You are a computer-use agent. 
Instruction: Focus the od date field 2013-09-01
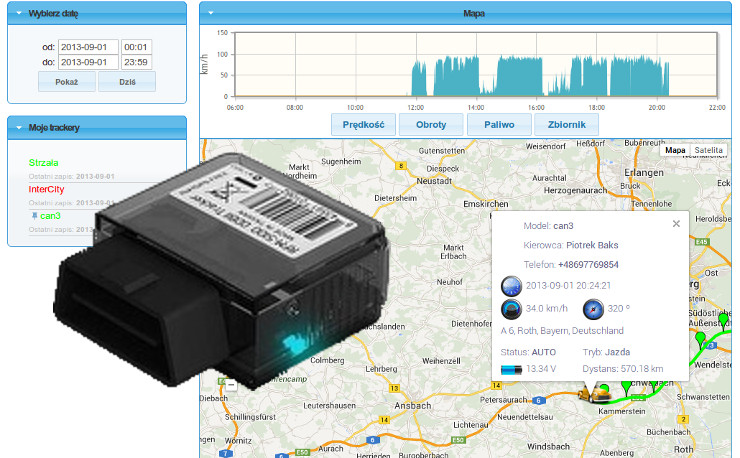point(88,47)
